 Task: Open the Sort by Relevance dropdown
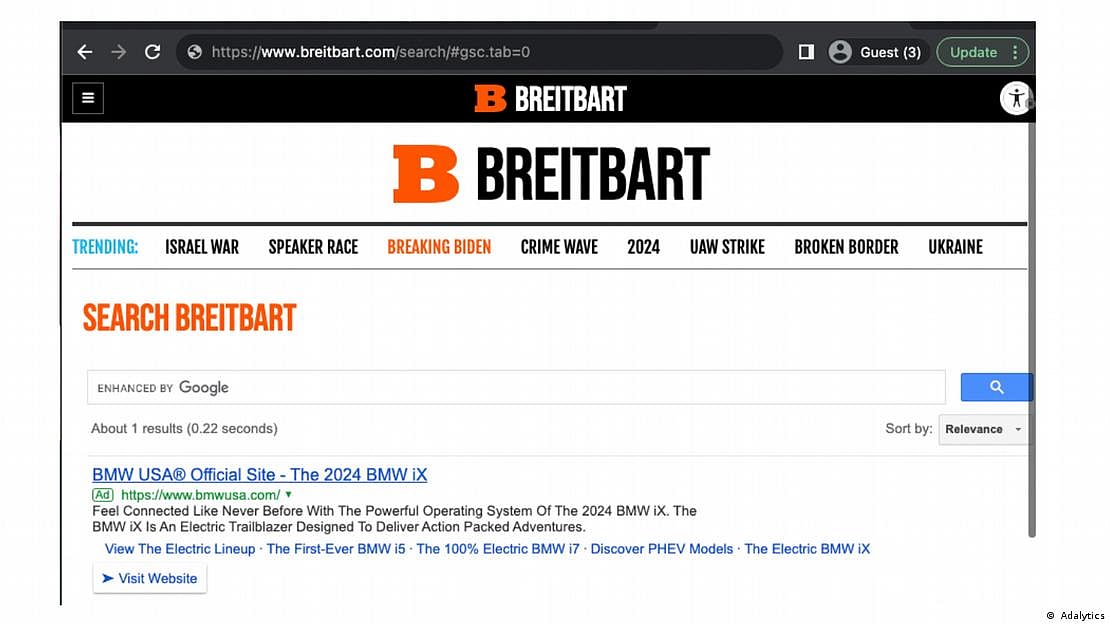tap(983, 429)
